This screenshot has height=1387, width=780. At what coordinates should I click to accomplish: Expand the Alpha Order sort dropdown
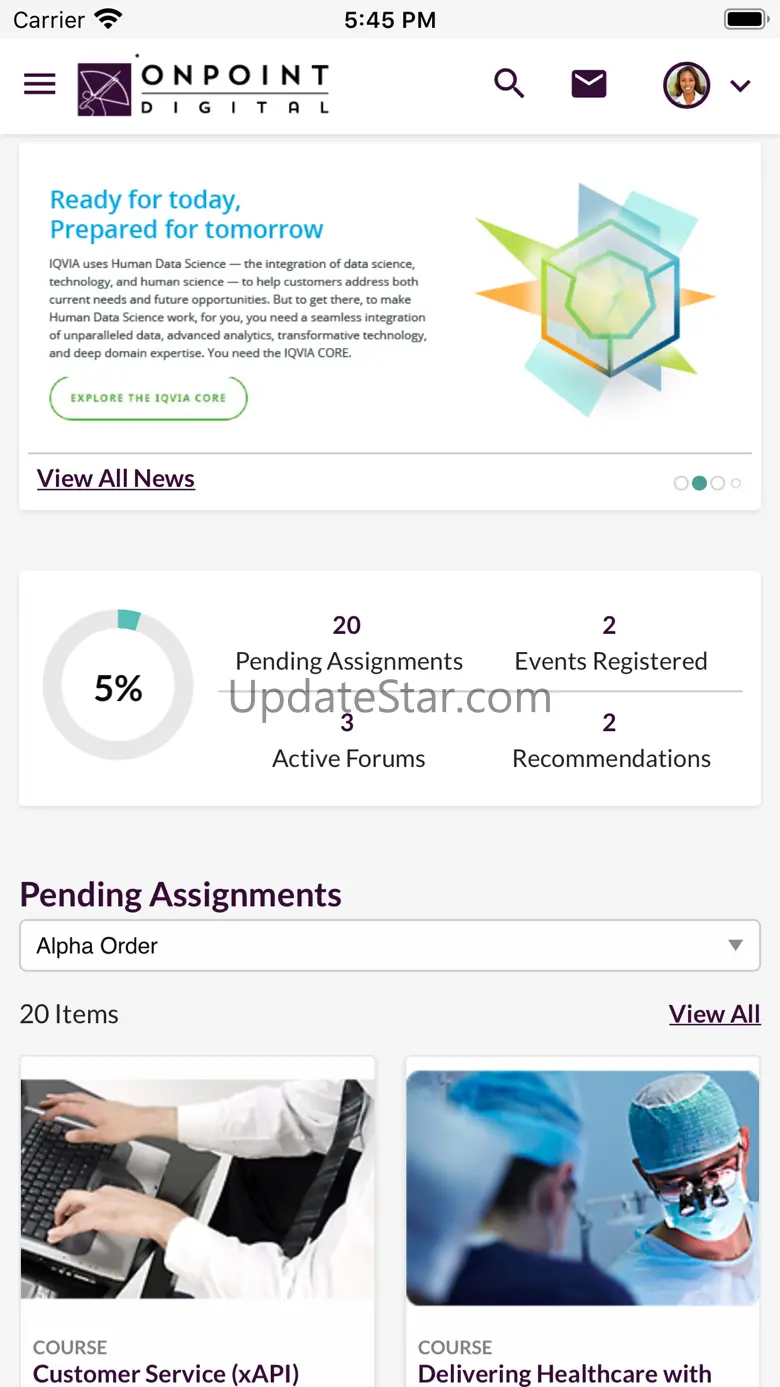click(390, 945)
